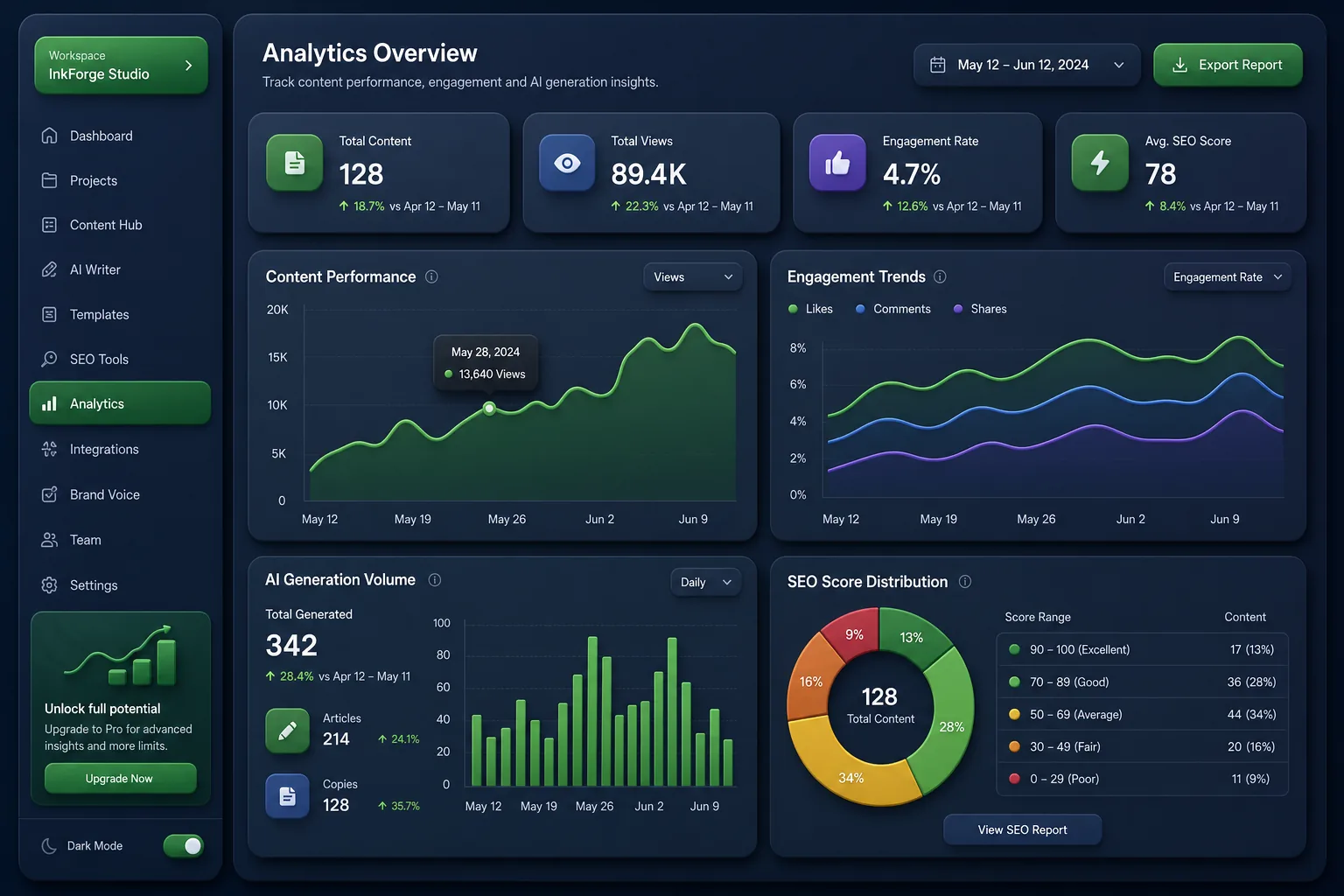This screenshot has height=896, width=1344.
Task: Click the Brand Voice icon
Action: [49, 494]
